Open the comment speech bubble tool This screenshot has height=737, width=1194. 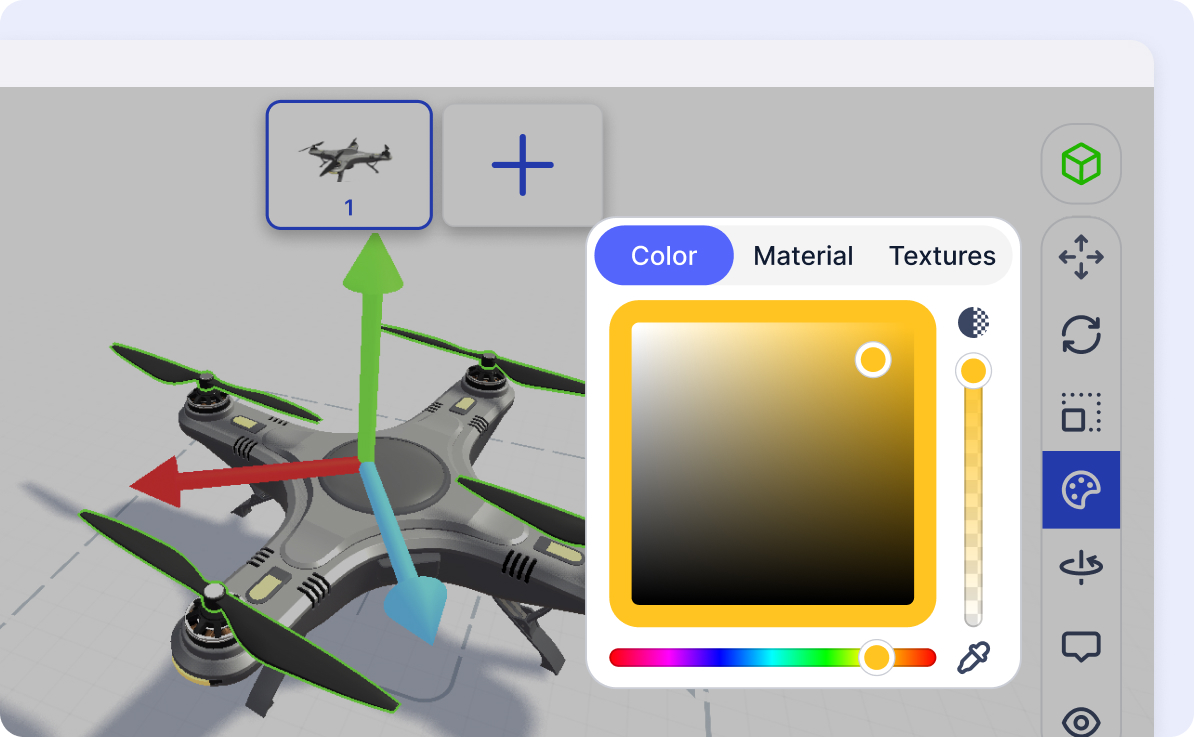click(x=1081, y=646)
